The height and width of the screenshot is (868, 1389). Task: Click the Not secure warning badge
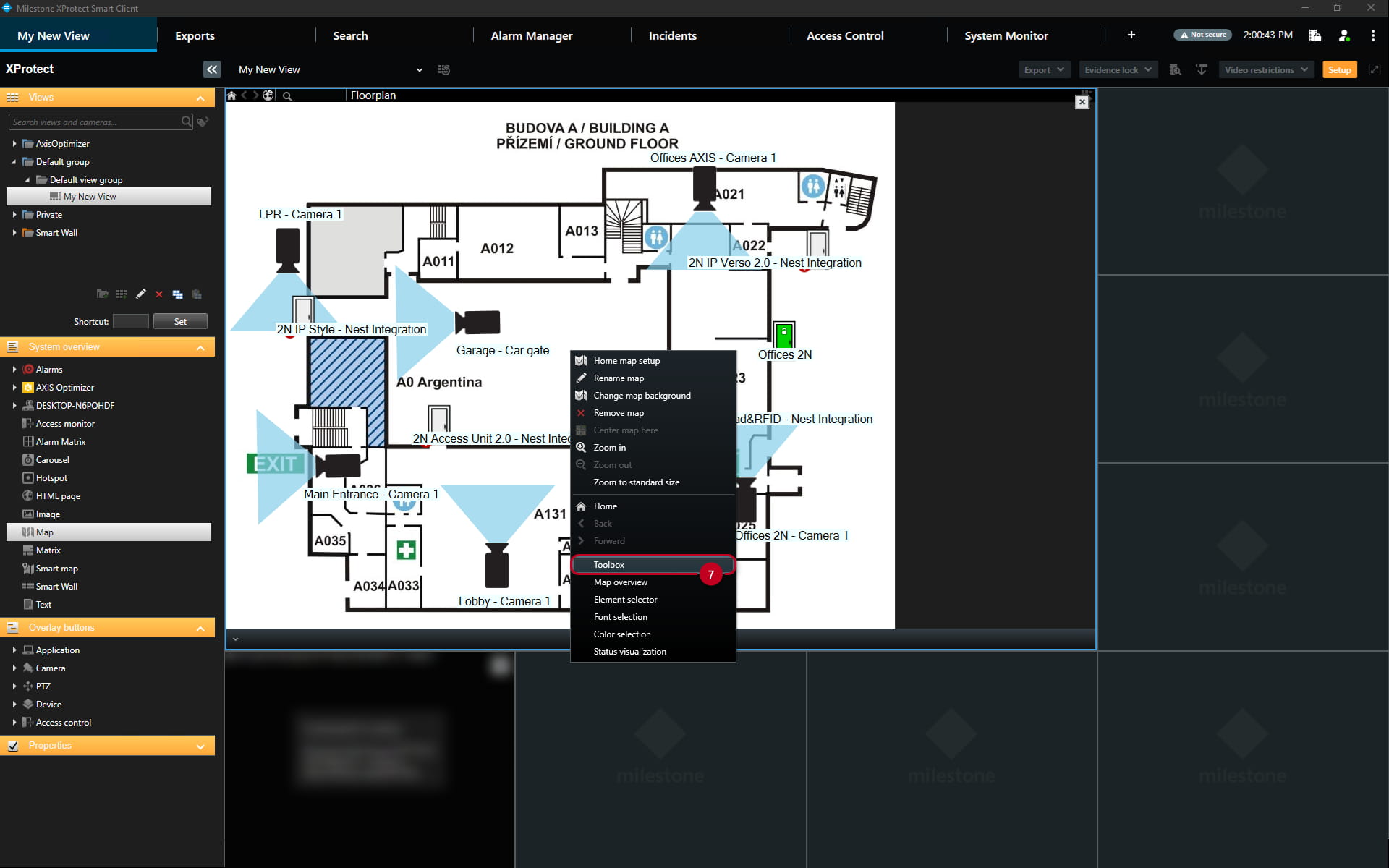[1202, 35]
